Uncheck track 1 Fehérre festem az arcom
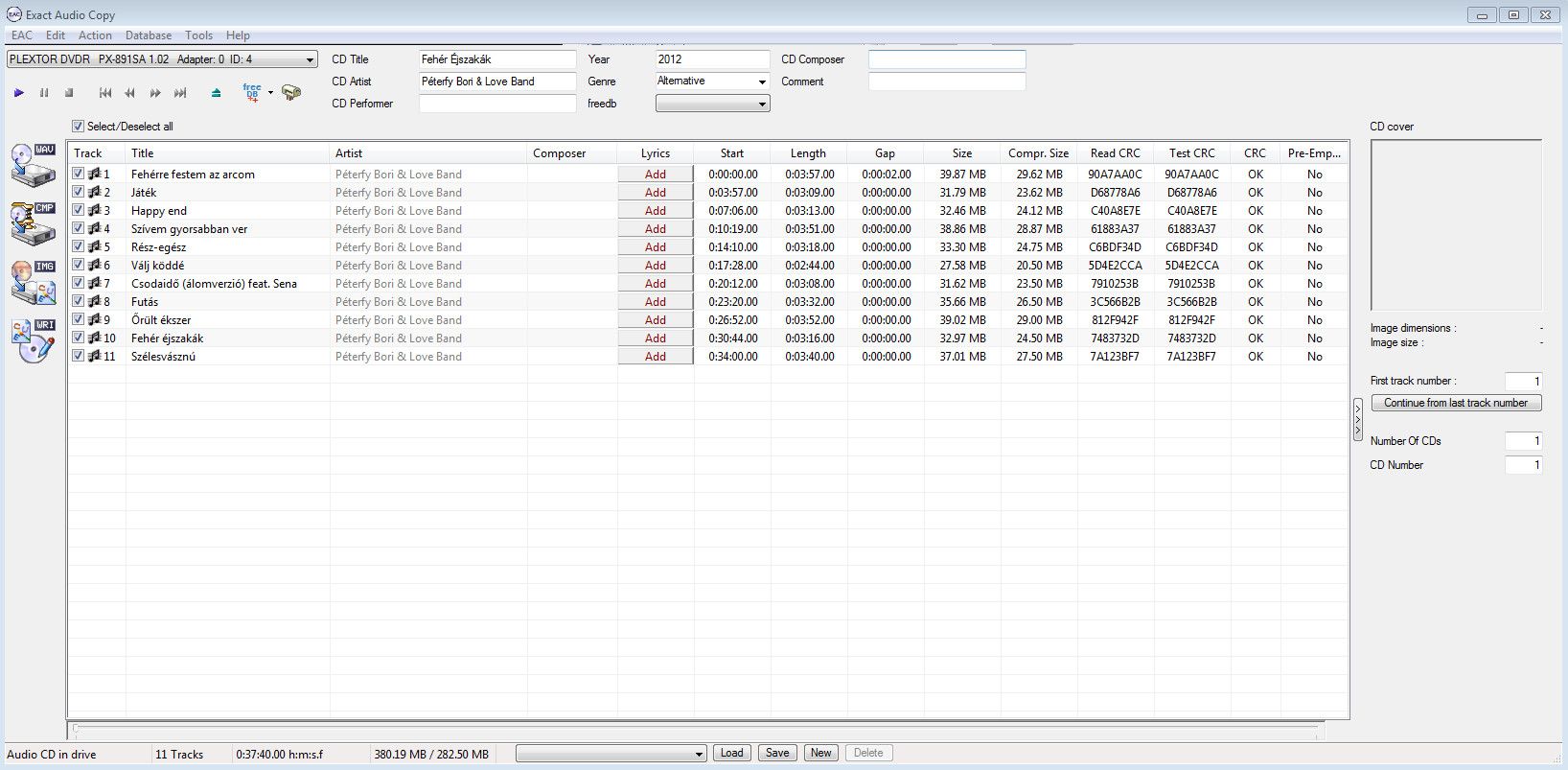The width and height of the screenshot is (1568, 770). pyautogui.click(x=79, y=174)
